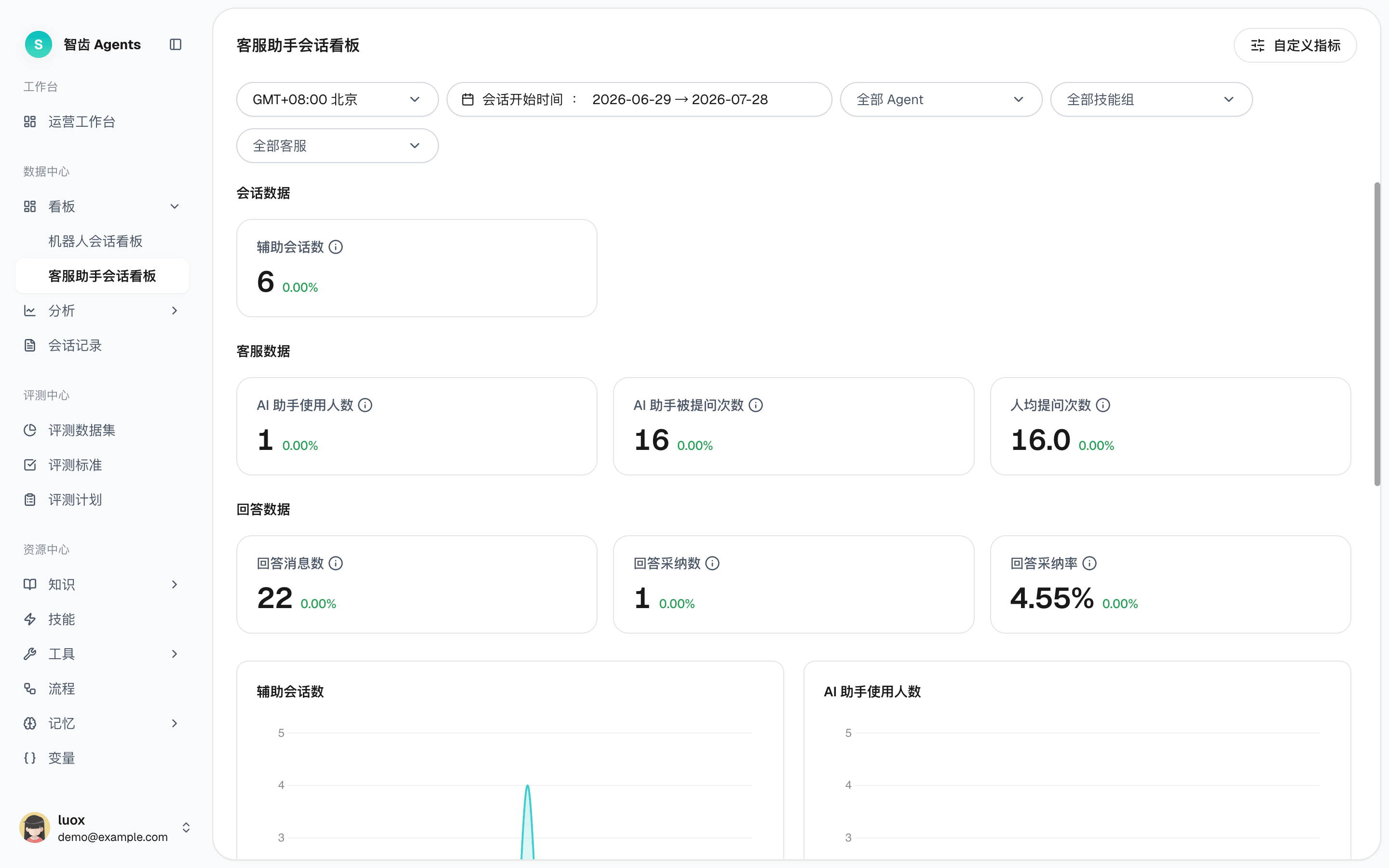1389x868 pixels.
Task: Click the page vertical scrollbar
Action: click(x=1377, y=334)
